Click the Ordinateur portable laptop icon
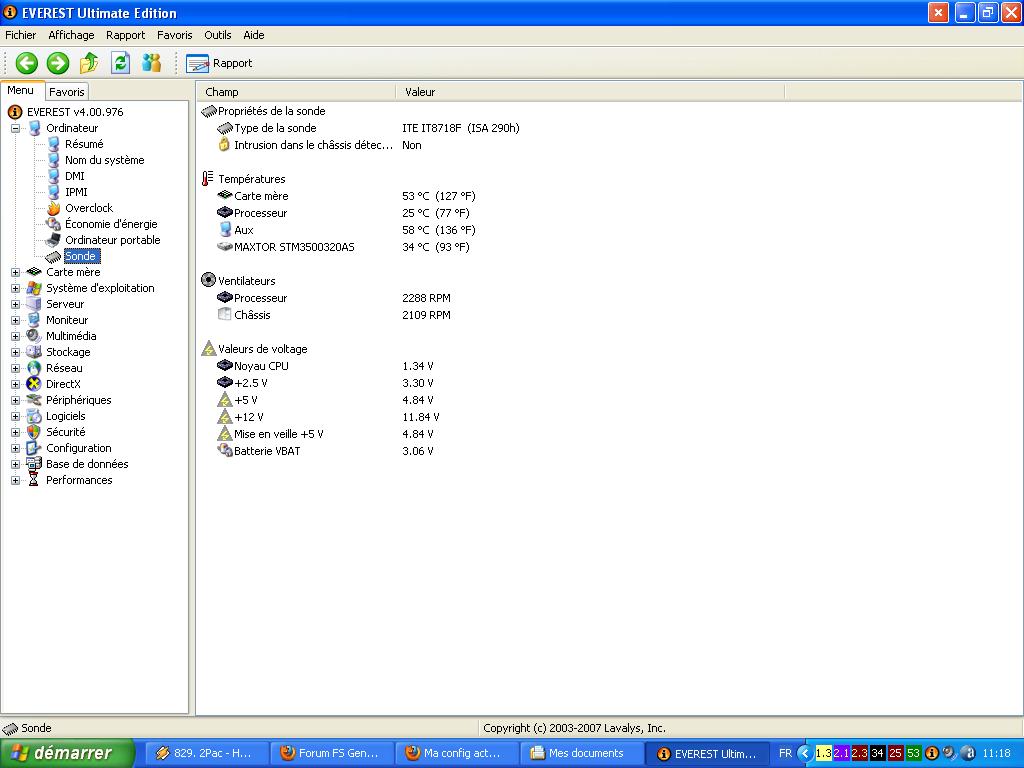This screenshot has height=768, width=1024. pos(54,240)
